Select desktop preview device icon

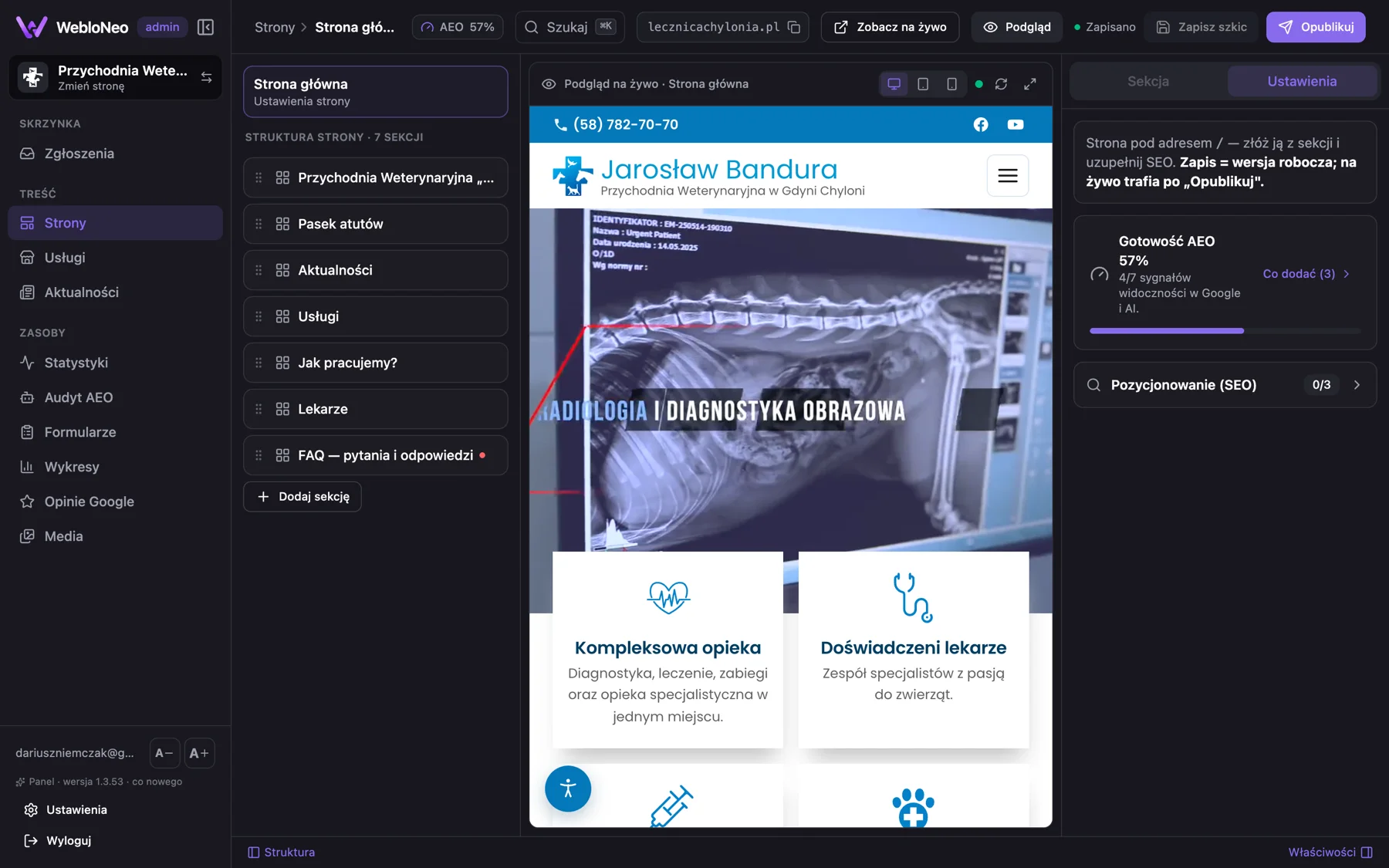point(894,84)
